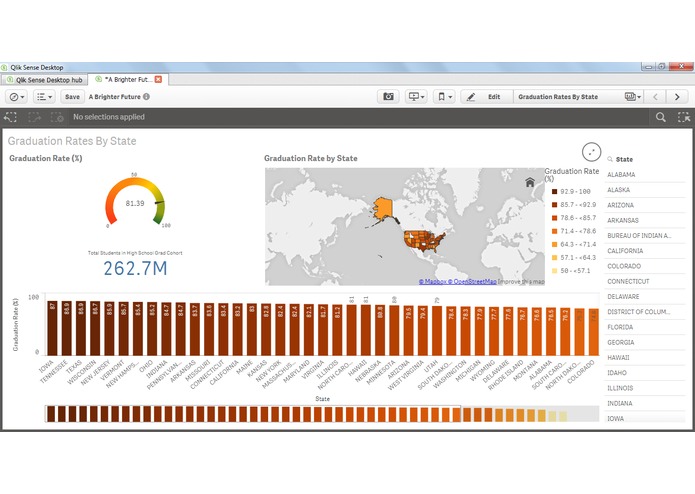Open the bookmarks dropdown

[444, 97]
